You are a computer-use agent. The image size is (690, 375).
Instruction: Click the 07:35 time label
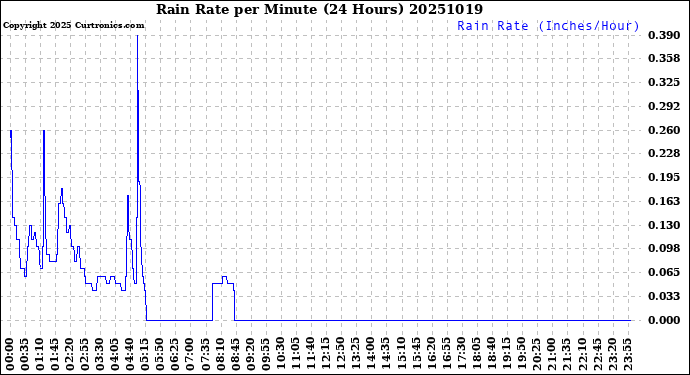click(x=206, y=355)
